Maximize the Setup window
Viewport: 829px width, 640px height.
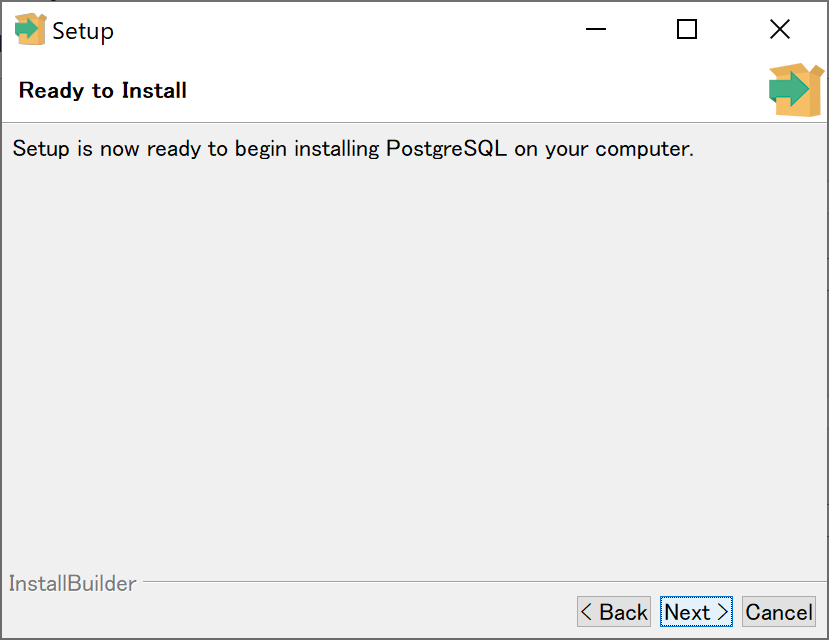coord(686,29)
